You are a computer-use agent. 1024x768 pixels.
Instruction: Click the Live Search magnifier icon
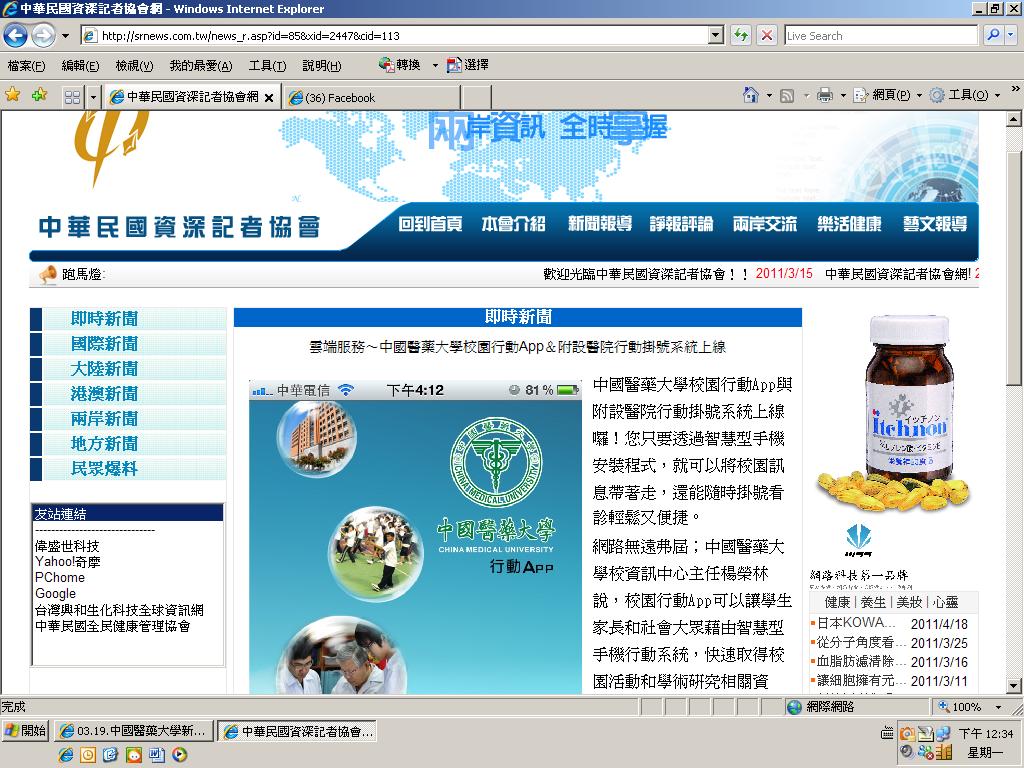(x=993, y=35)
